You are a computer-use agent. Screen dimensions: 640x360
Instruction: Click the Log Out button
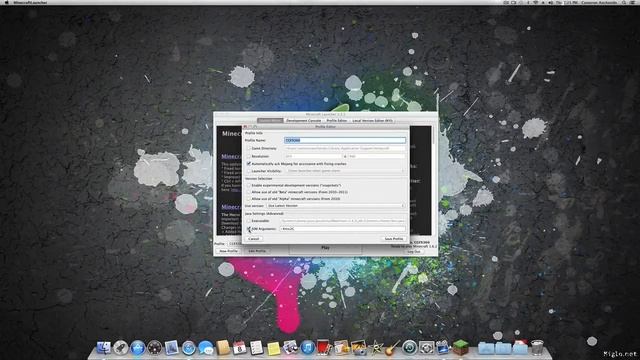413,251
